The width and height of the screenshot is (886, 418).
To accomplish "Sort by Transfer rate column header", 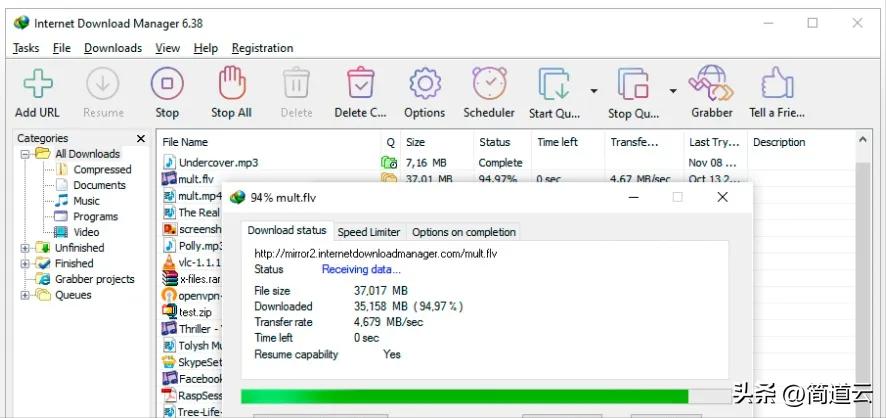I will point(644,142).
